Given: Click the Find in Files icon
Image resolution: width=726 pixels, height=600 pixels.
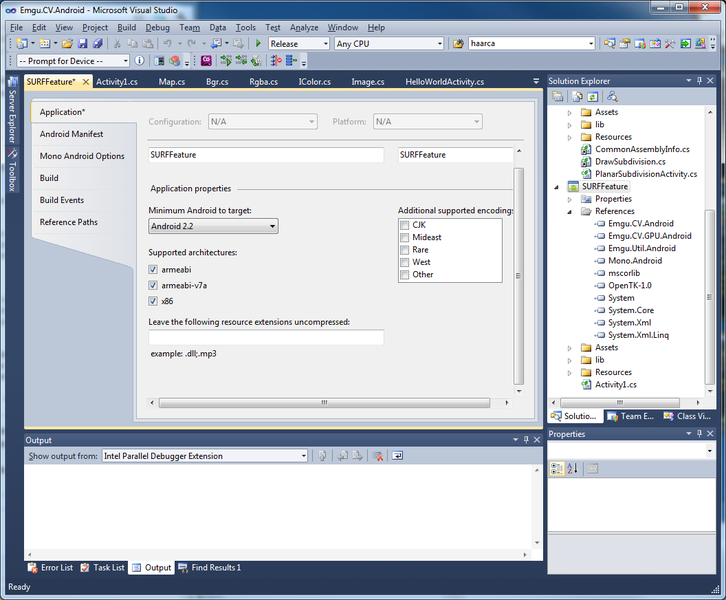Looking at the screenshot, I should pos(458,44).
